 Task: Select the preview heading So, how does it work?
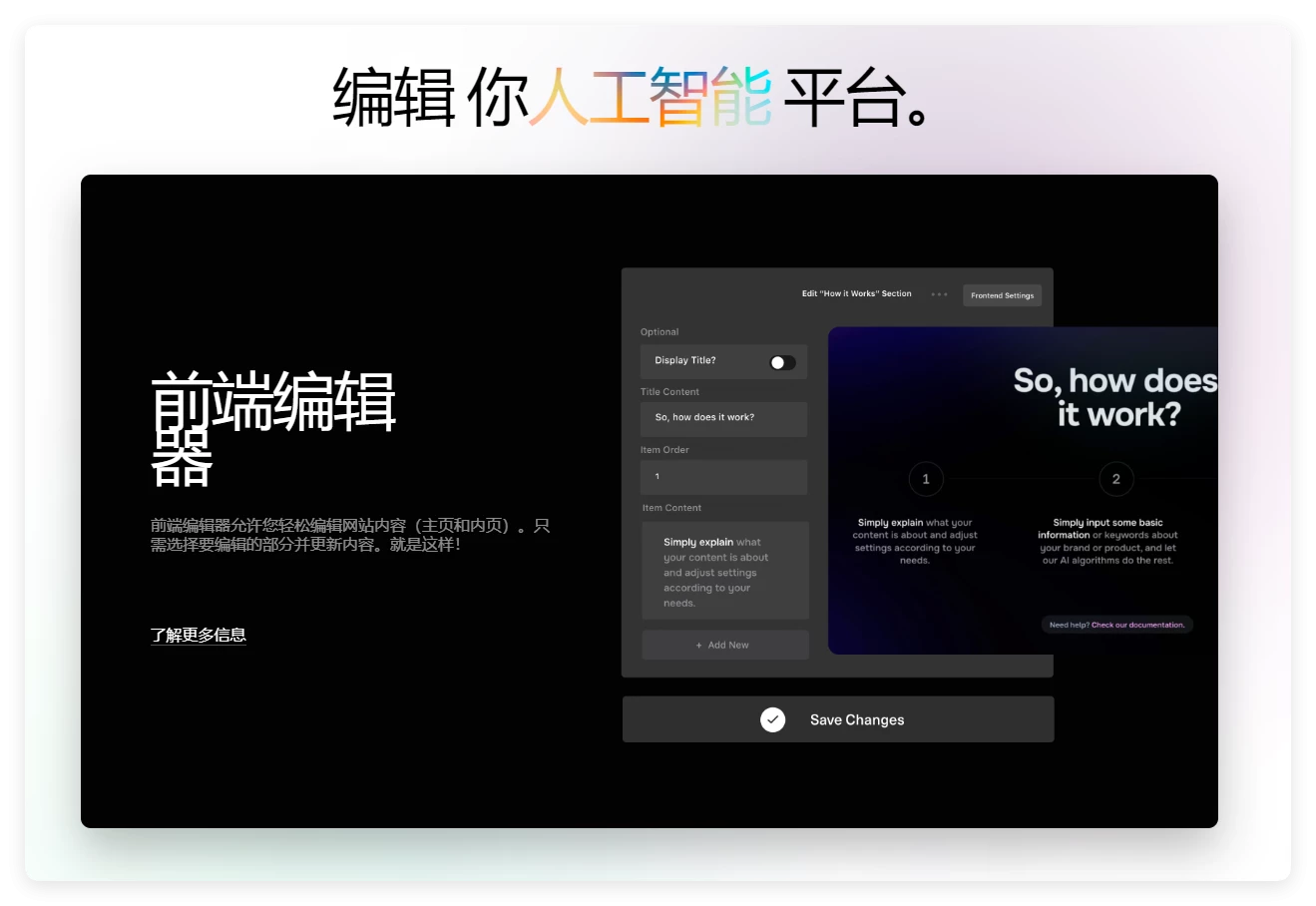click(1114, 397)
